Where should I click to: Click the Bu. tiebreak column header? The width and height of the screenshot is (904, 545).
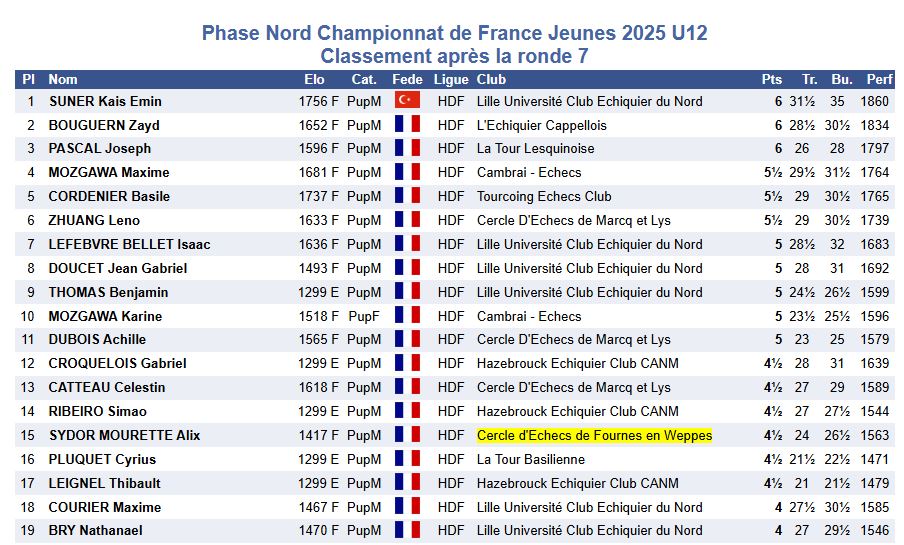coord(841,80)
